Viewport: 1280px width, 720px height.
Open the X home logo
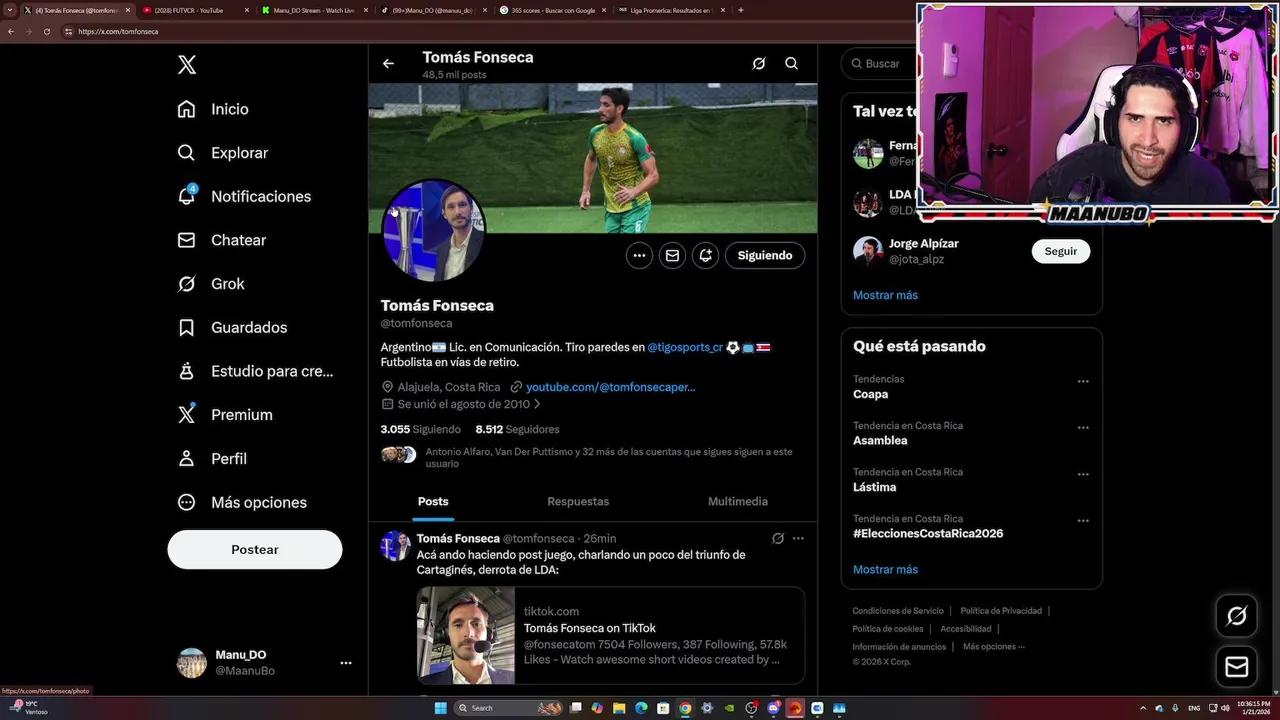click(x=187, y=65)
